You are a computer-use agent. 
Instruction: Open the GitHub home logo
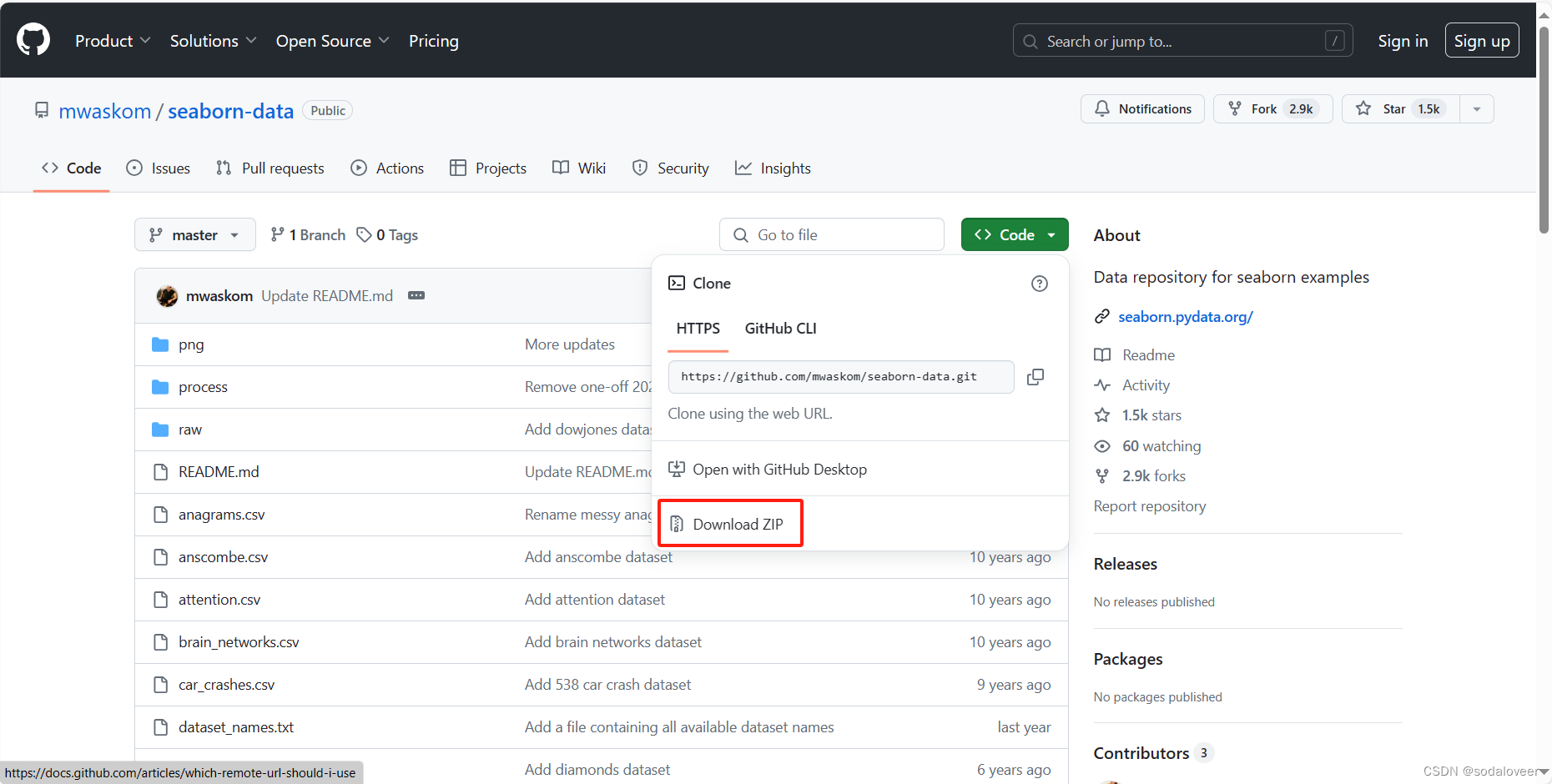point(33,40)
